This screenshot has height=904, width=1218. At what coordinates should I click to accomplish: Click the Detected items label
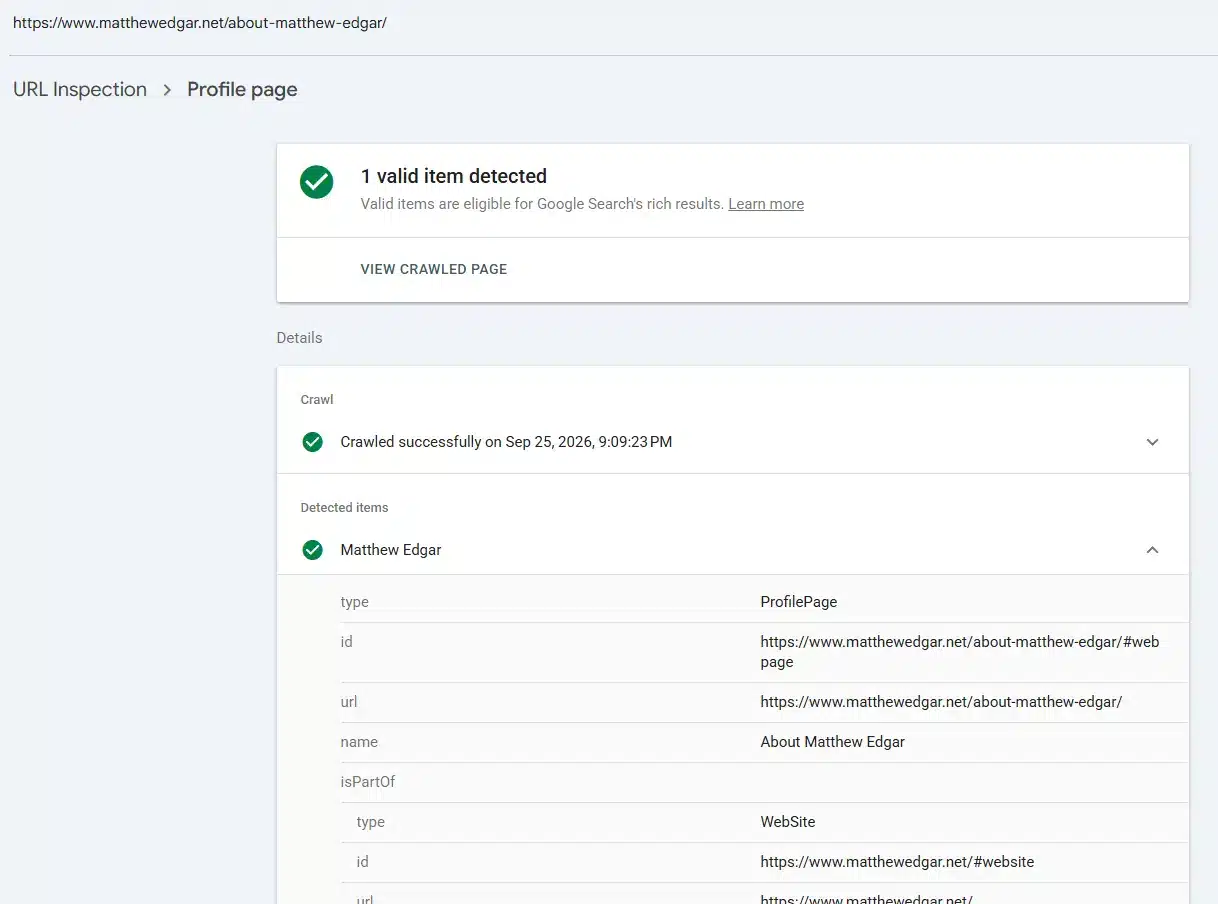pos(345,508)
